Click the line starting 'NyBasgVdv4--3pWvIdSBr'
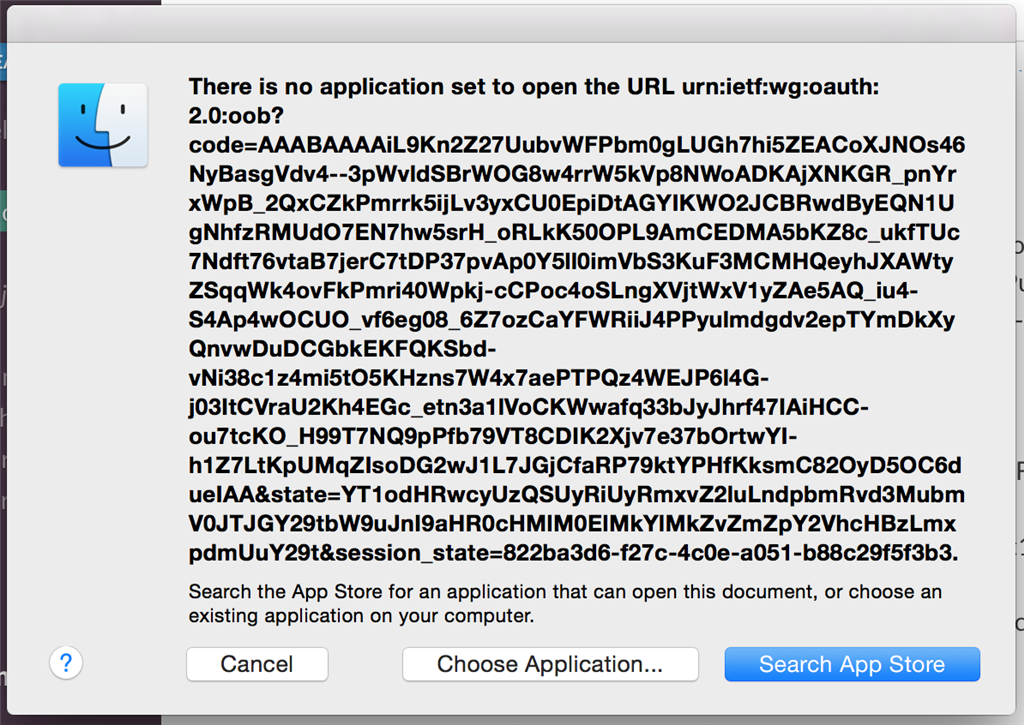1024x725 pixels. coord(572,174)
